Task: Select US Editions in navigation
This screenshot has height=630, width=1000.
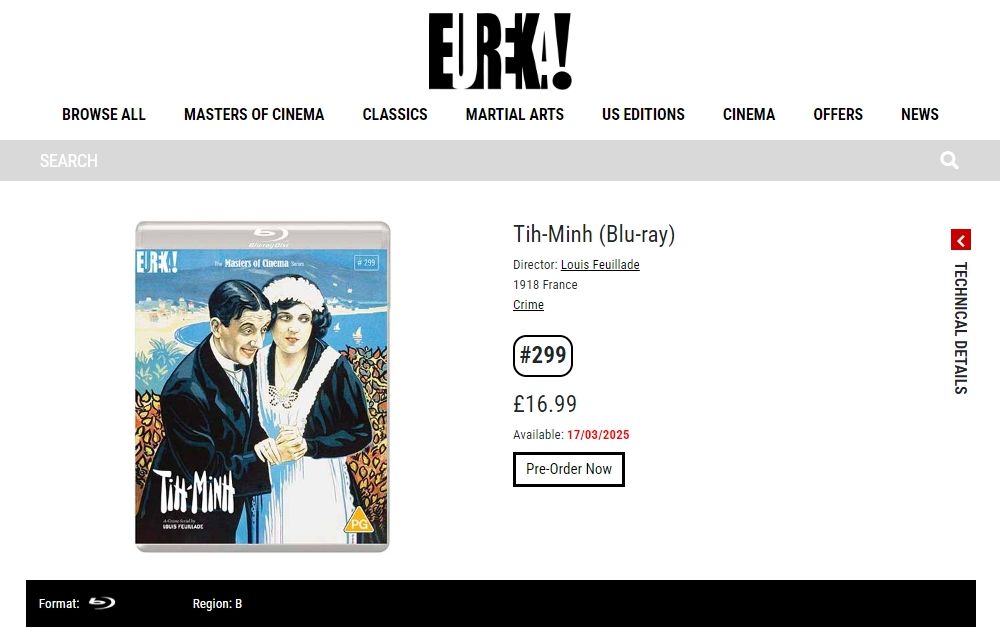Action: [x=643, y=115]
